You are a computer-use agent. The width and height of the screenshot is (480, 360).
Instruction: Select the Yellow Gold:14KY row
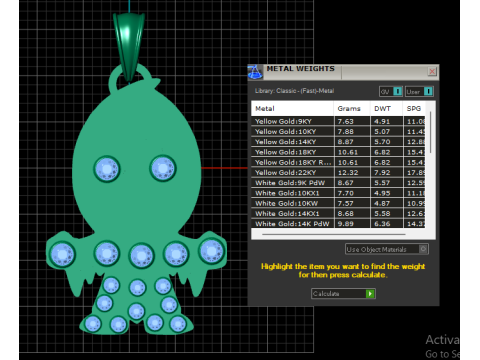click(x=338, y=142)
